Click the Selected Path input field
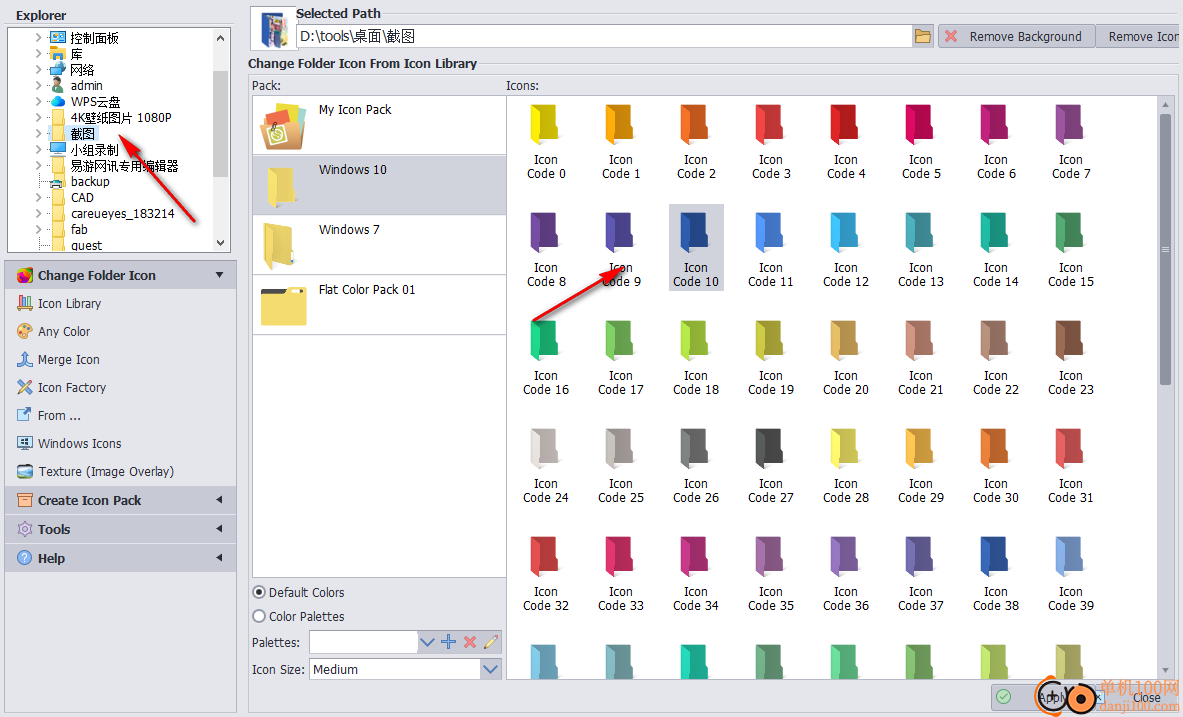Viewport: 1183px width, 717px height. [x=604, y=36]
